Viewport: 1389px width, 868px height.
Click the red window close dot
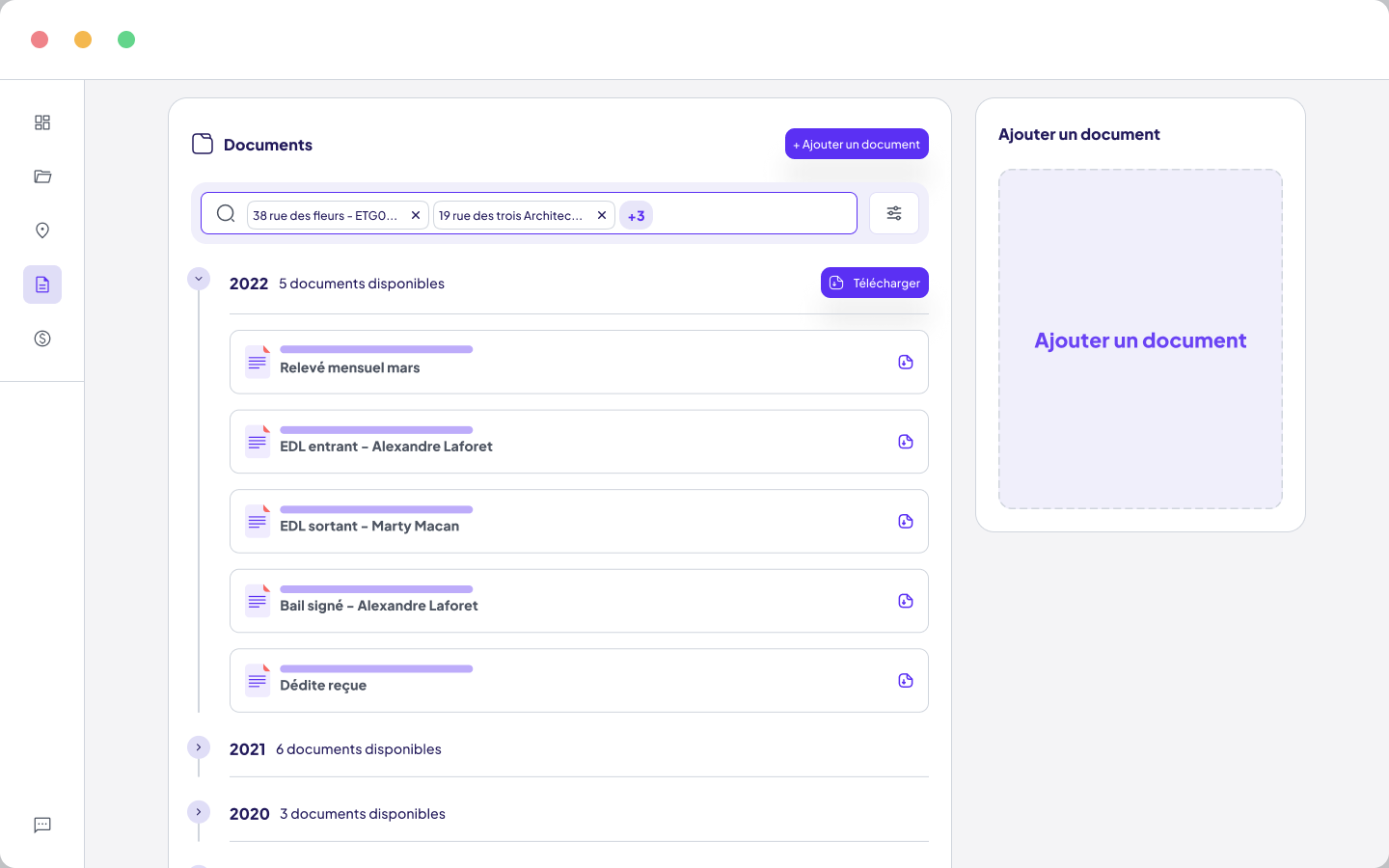click(x=40, y=40)
